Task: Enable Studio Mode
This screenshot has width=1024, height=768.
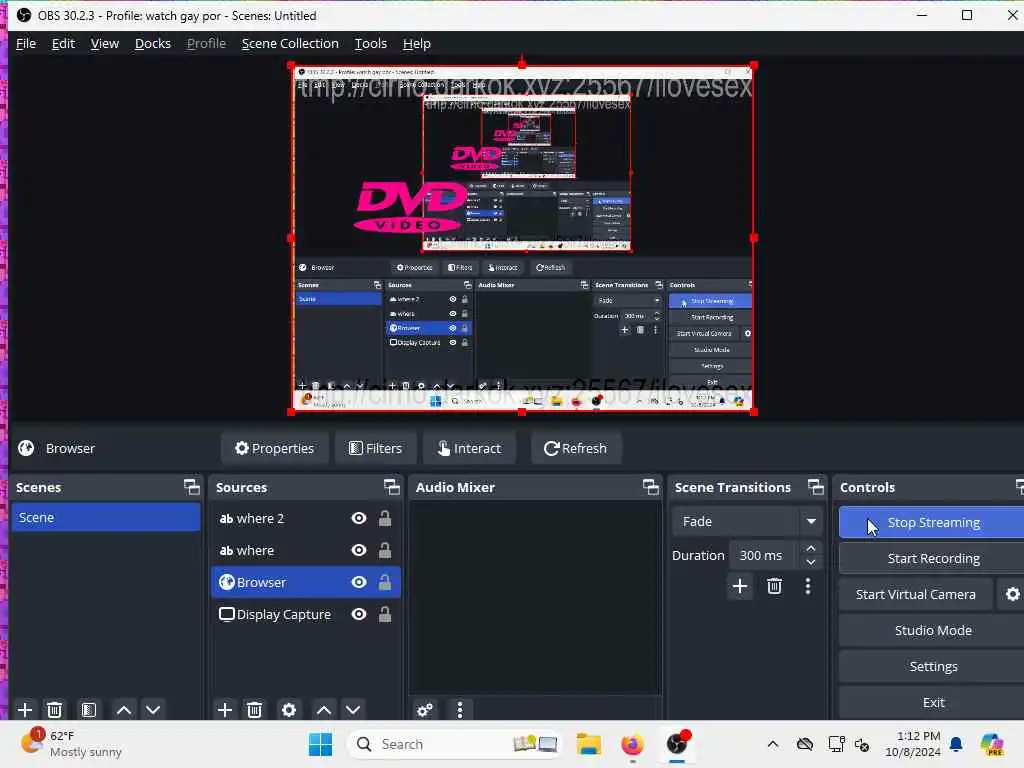Action: [x=932, y=630]
